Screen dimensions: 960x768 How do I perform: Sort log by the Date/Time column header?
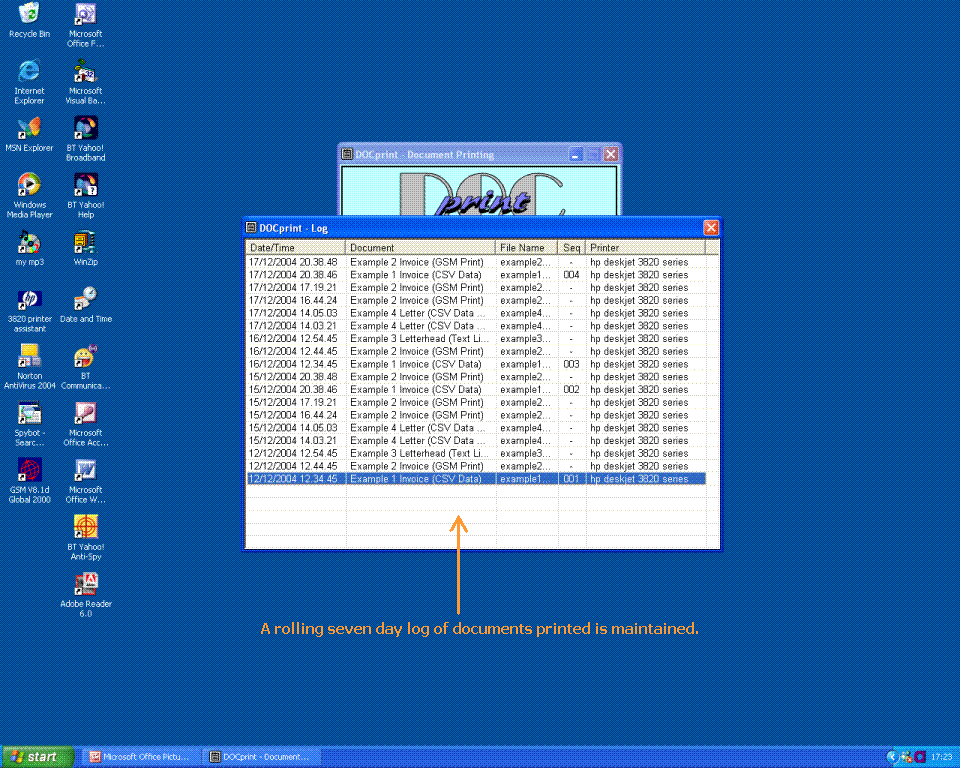pyautogui.click(x=296, y=247)
